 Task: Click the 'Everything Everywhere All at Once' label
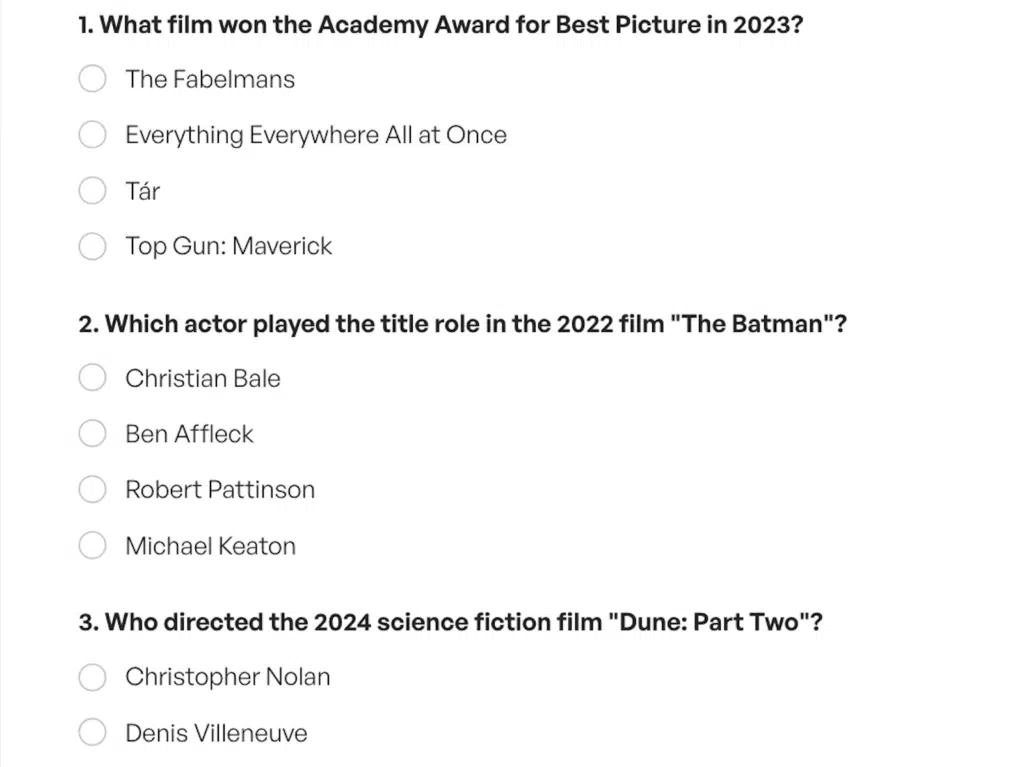[316, 135]
